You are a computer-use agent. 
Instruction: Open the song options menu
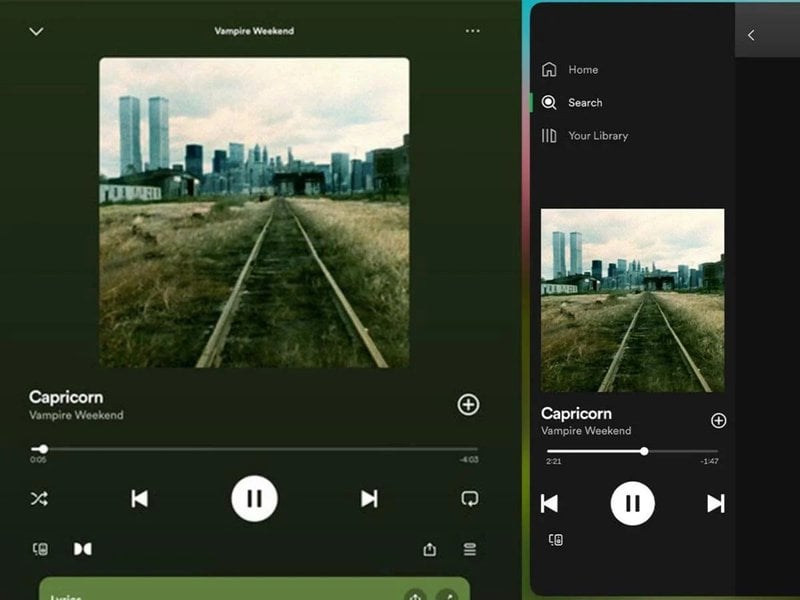pos(471,31)
